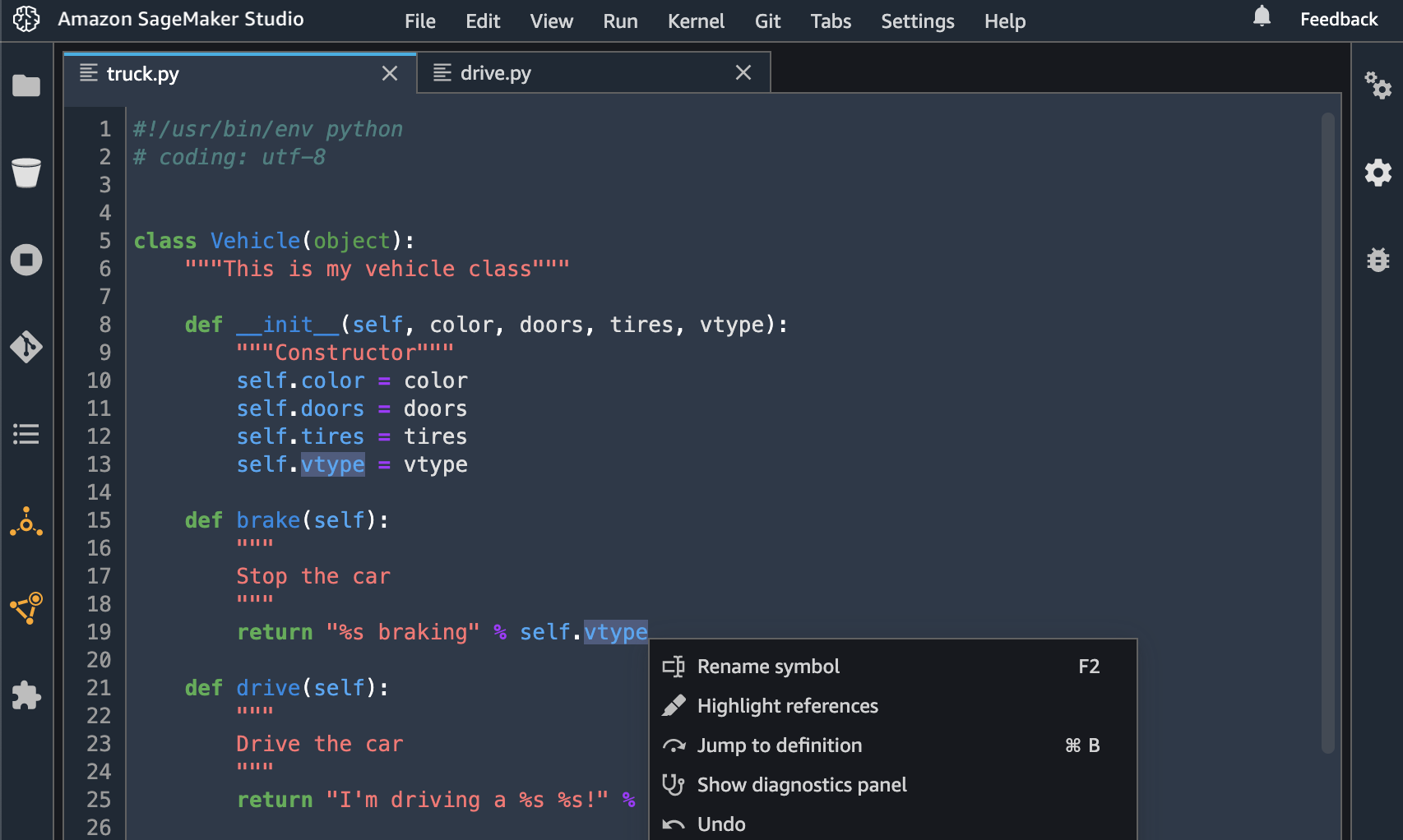Click the highlighted vtype on line 19
Screen dimensions: 1403x840
[616, 632]
